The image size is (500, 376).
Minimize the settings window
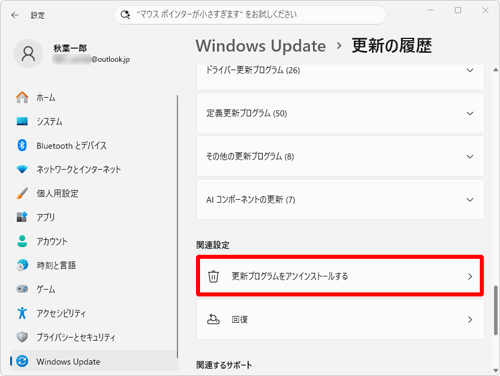431,10
